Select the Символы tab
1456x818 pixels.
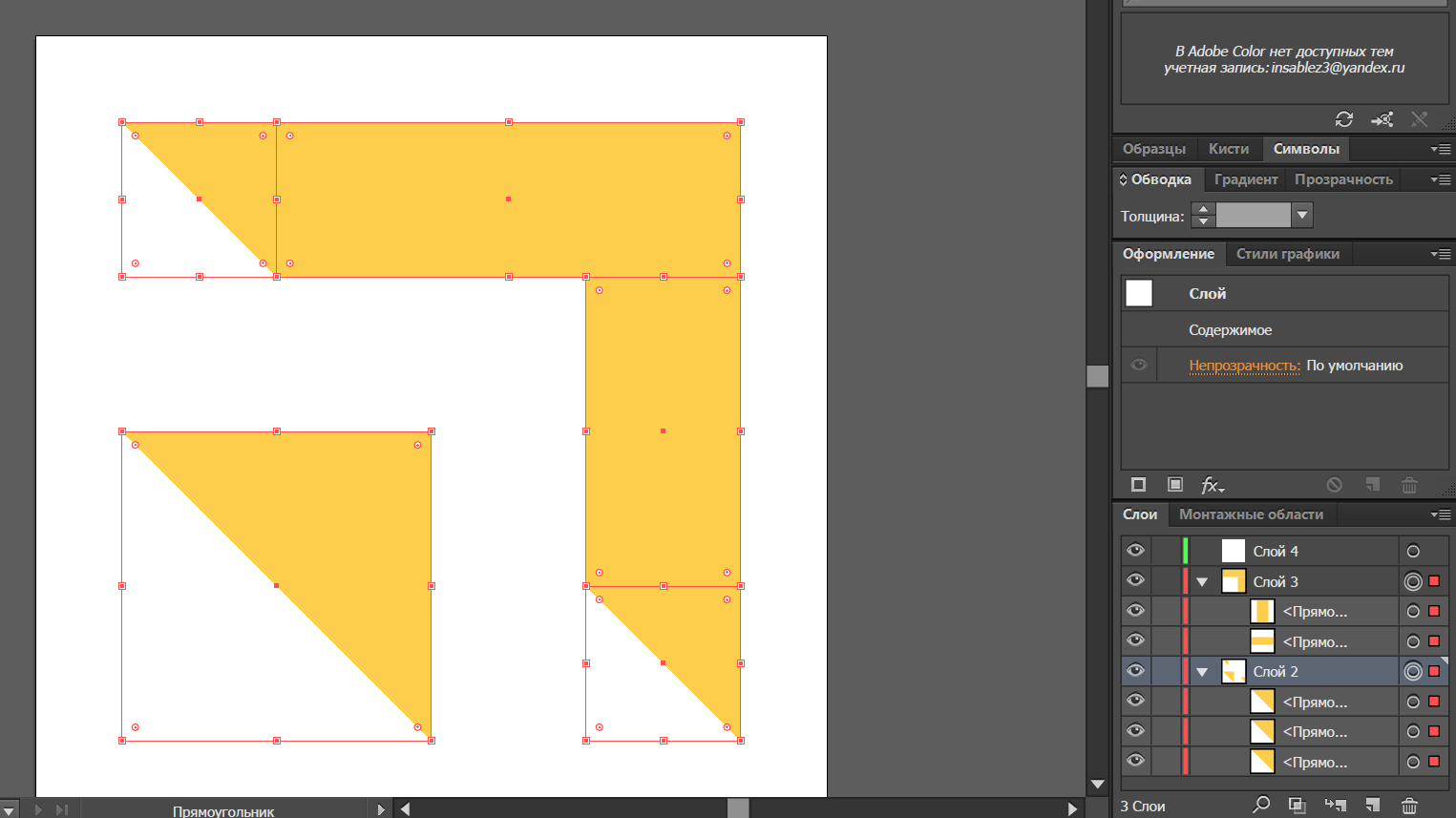point(1306,149)
